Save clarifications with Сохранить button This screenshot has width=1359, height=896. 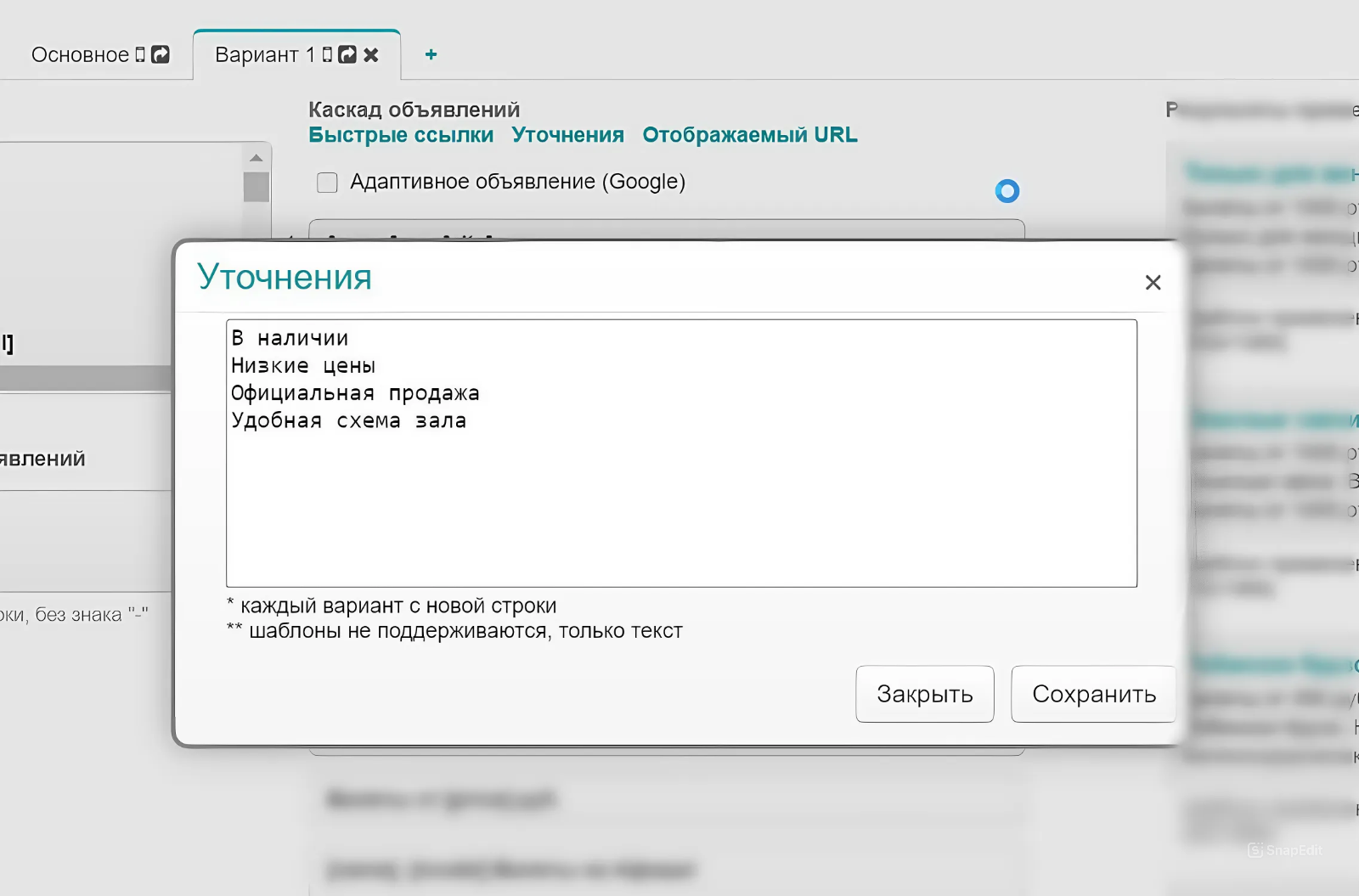(x=1094, y=694)
